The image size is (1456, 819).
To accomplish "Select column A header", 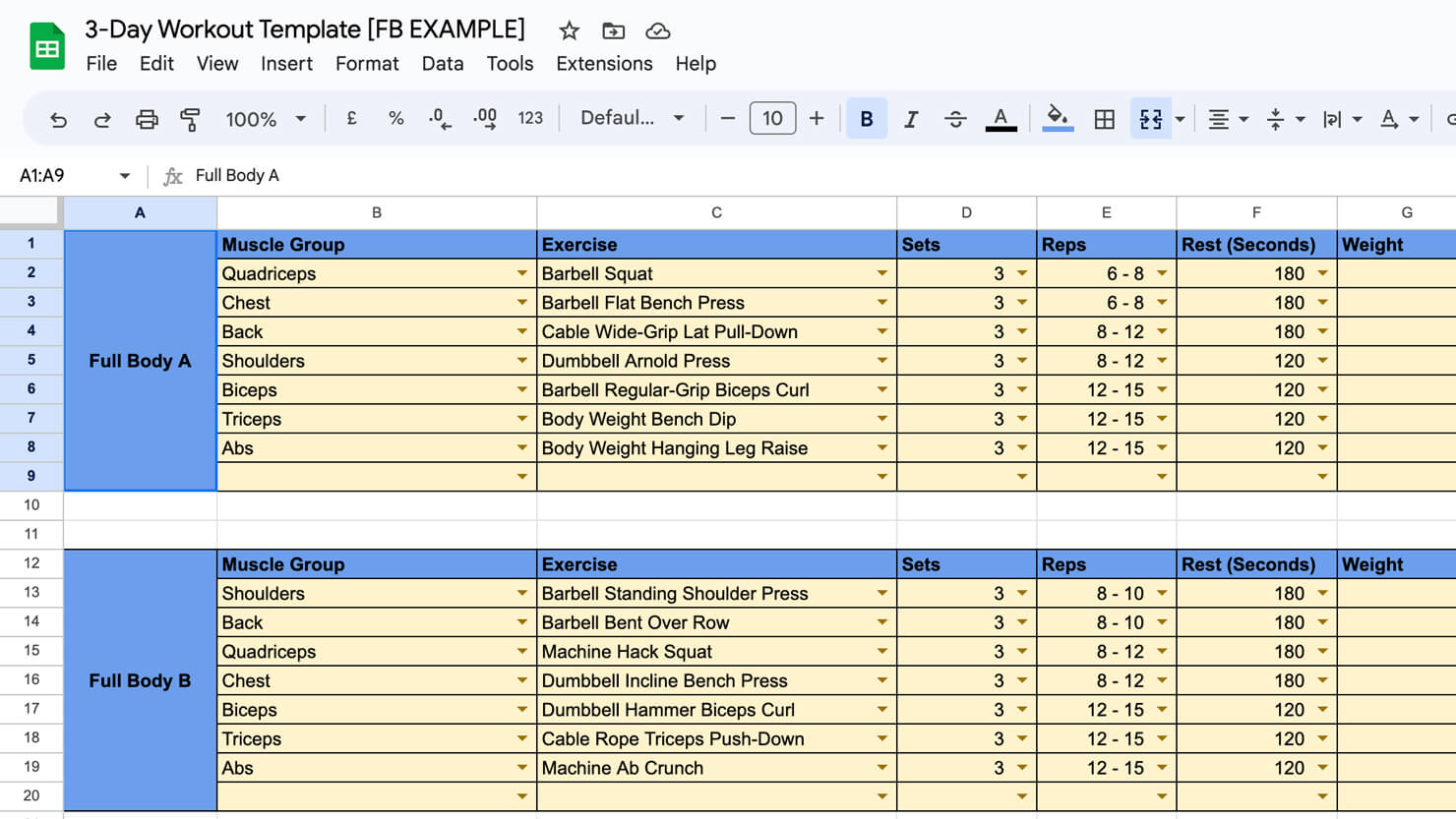I will point(140,212).
